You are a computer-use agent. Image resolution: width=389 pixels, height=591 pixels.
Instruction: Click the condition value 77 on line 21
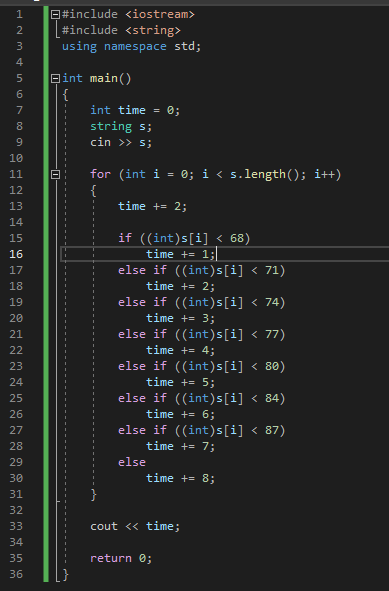coord(272,334)
